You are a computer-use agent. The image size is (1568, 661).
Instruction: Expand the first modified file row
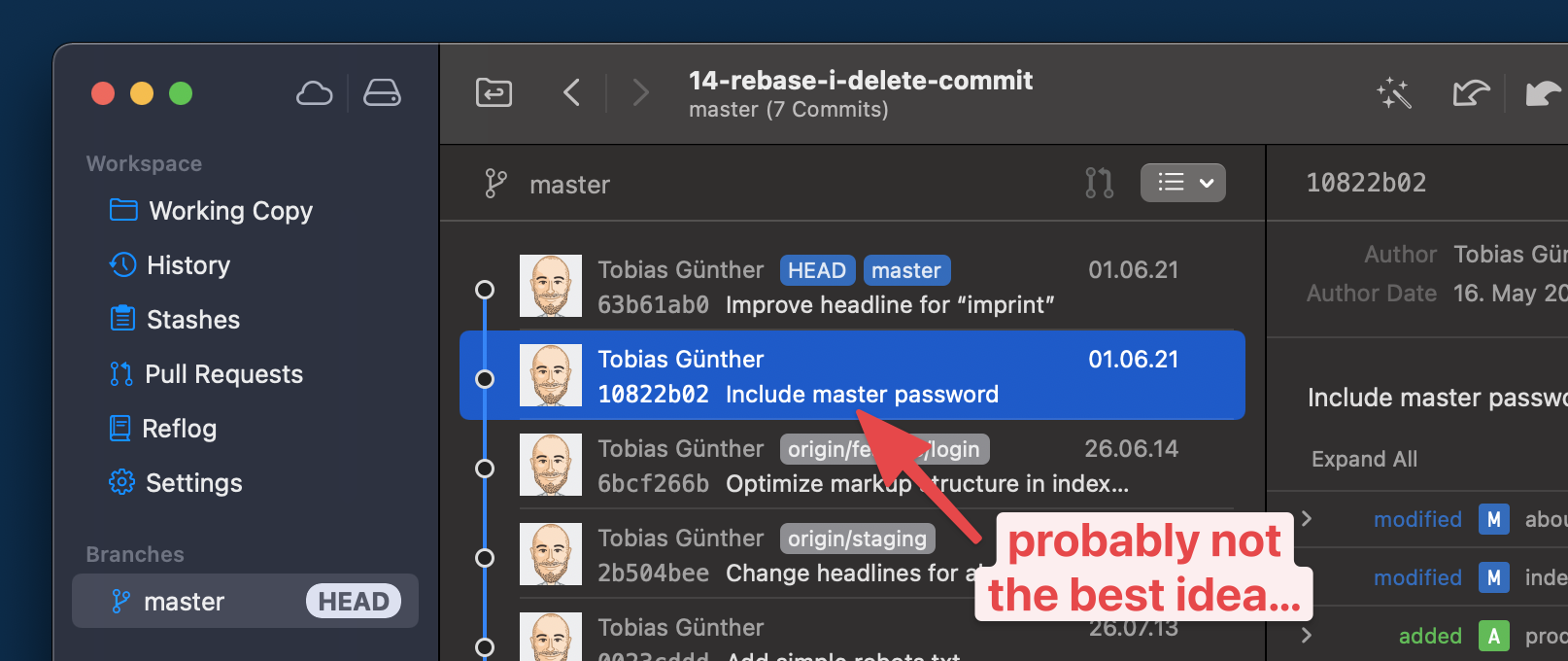(1307, 519)
